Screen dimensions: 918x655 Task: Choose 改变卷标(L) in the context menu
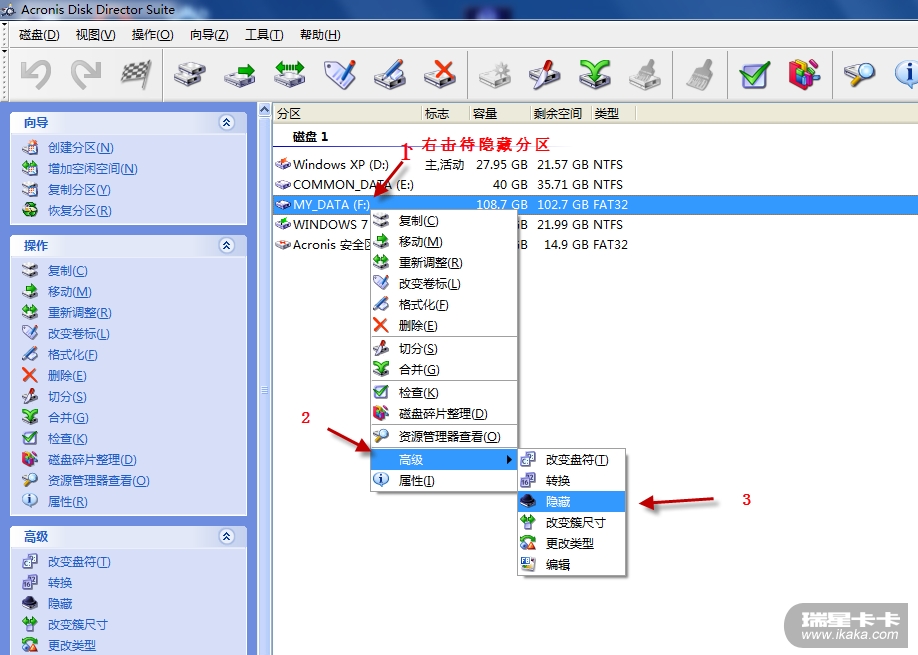[x=444, y=284]
